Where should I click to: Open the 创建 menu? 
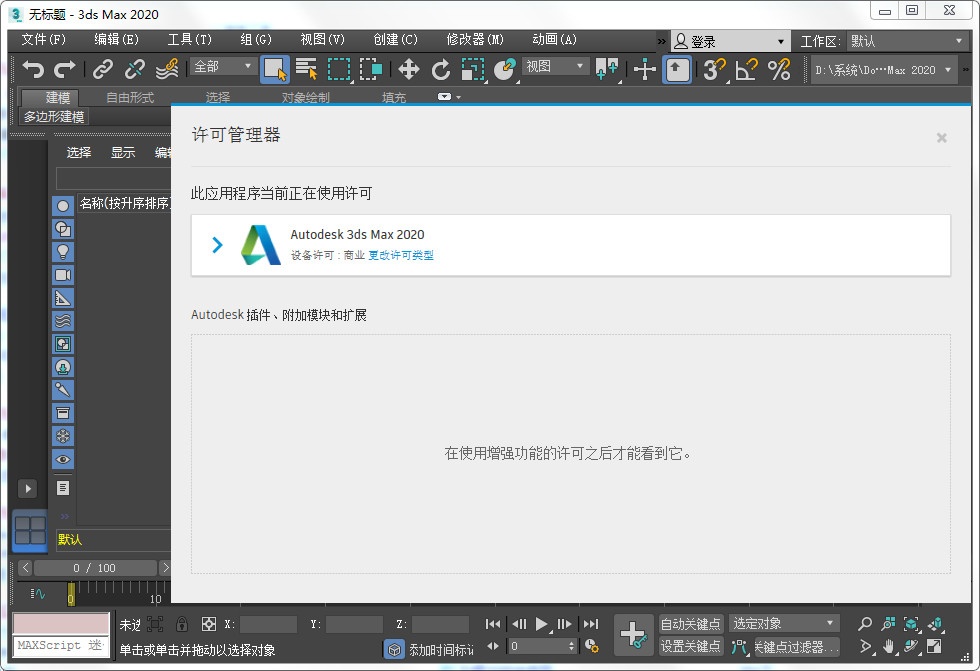click(x=395, y=40)
